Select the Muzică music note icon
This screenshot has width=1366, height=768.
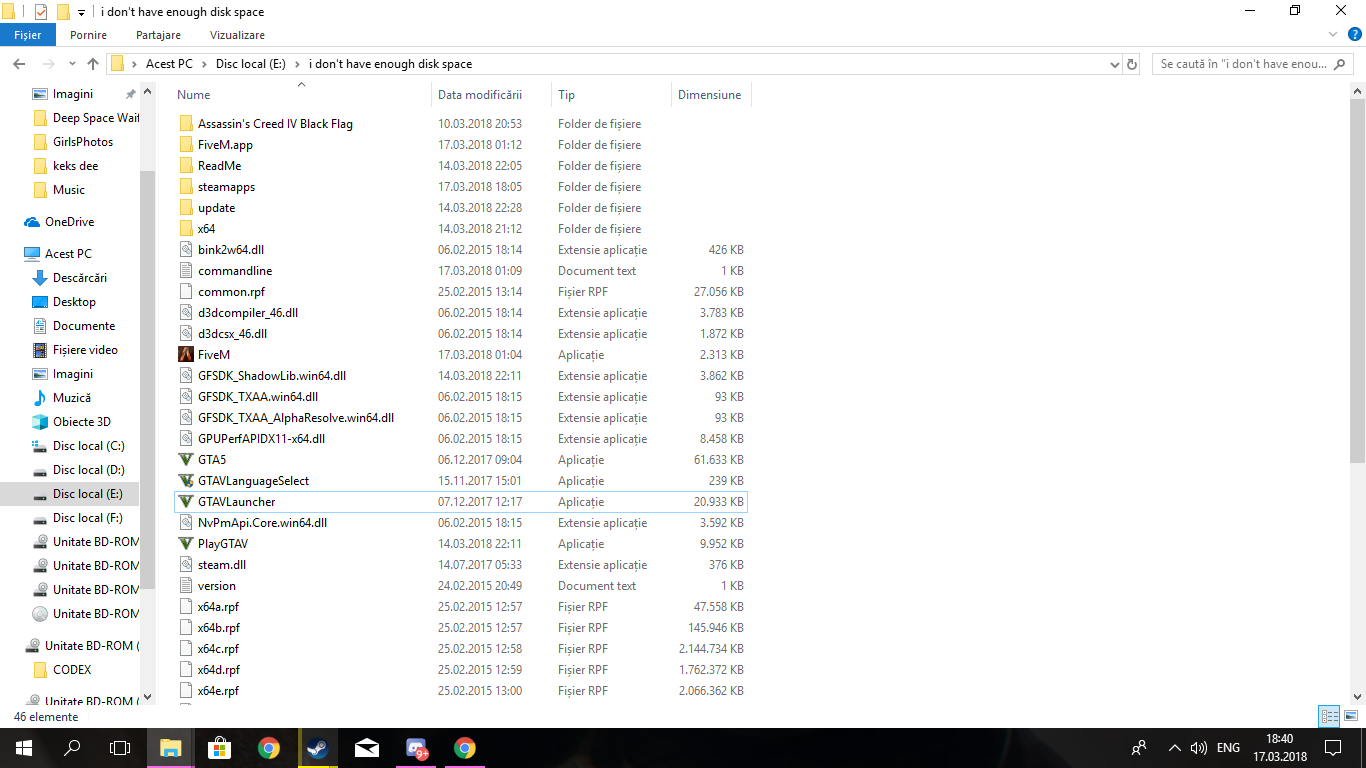tap(40, 398)
